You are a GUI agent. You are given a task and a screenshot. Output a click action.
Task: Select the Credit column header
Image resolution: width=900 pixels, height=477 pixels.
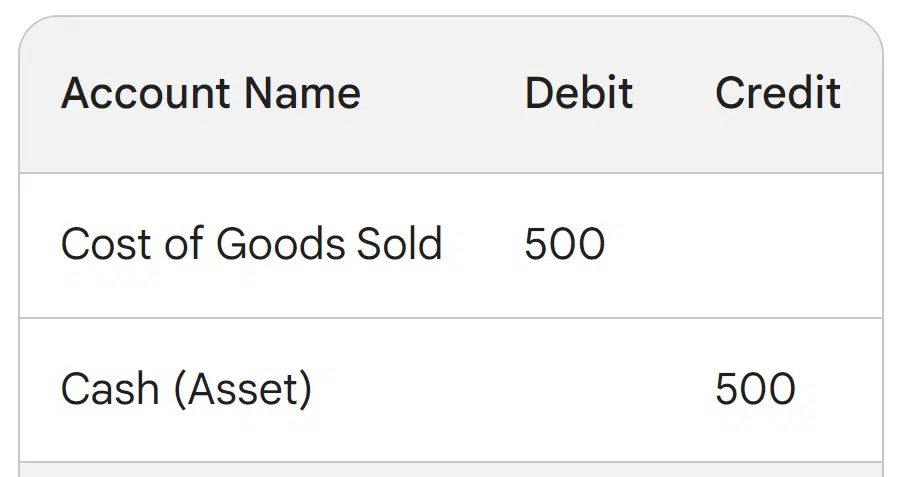[x=777, y=94]
